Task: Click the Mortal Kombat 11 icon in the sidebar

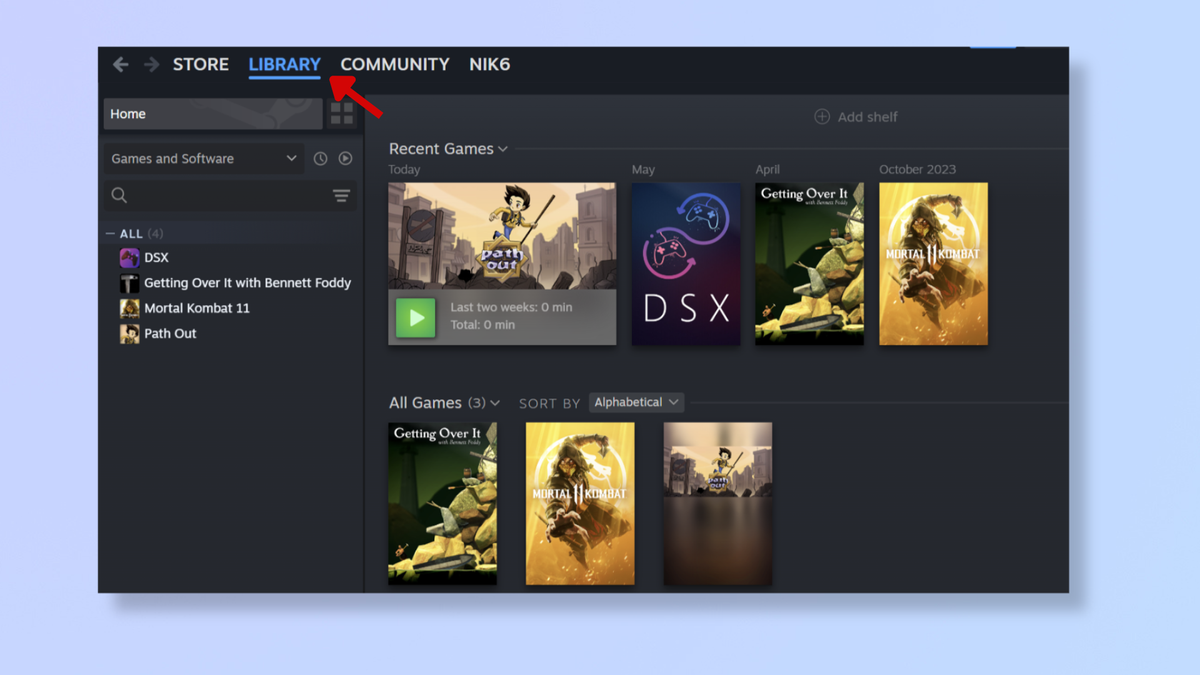Action: pyautogui.click(x=130, y=308)
